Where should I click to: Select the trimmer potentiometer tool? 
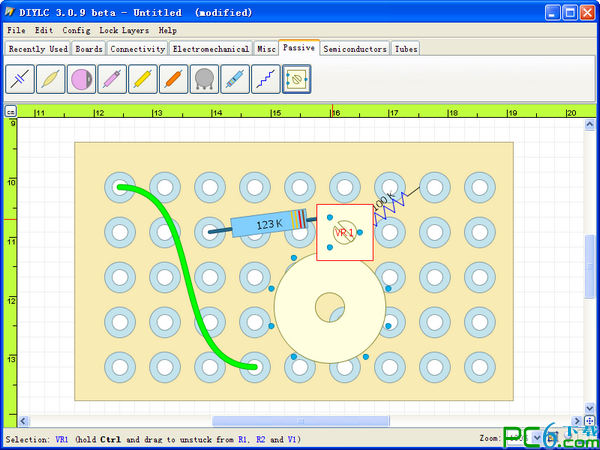(x=296, y=79)
